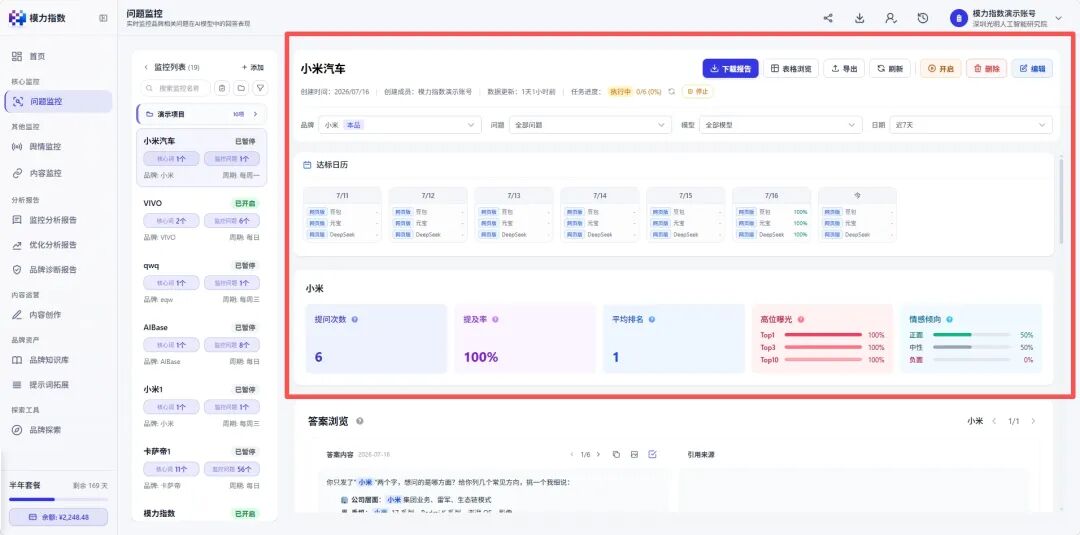Select the qwq monitor card
Image resolution: width=1080 pixels, height=535 pixels.
point(201,282)
